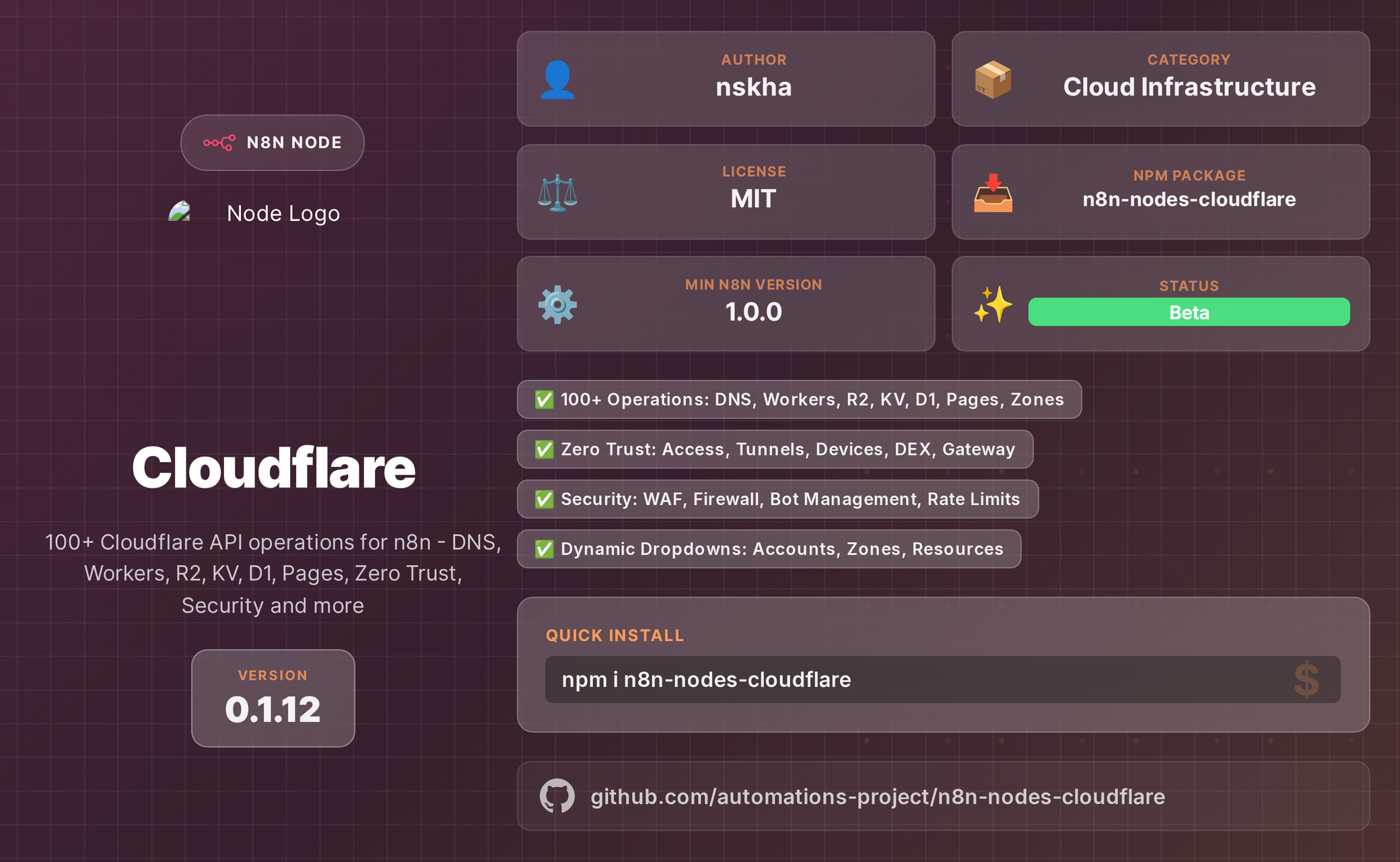Click the QUICK INSTALL label
The height and width of the screenshot is (862, 1400).
pos(615,636)
